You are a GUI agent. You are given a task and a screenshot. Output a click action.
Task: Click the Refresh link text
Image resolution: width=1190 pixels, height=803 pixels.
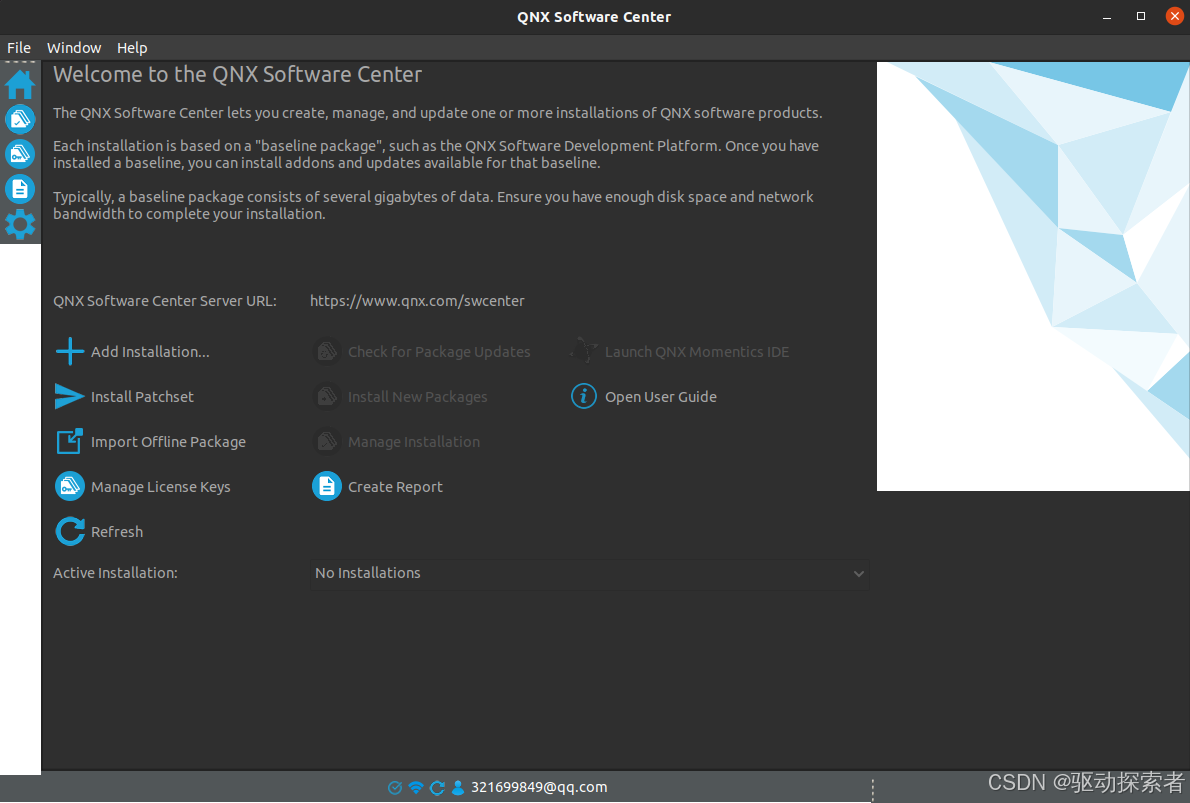point(117,531)
